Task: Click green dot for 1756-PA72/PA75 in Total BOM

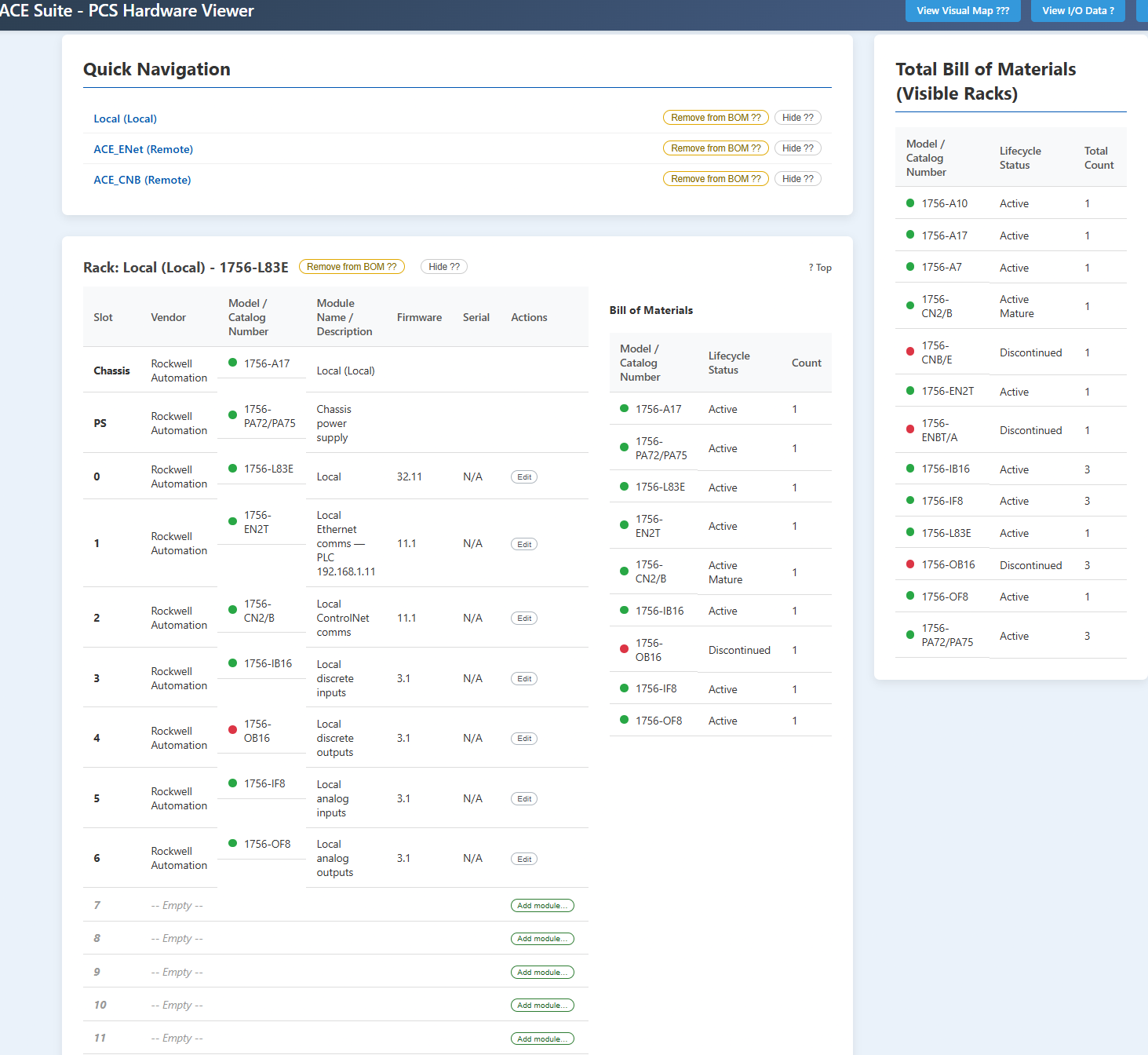Action: (x=910, y=635)
